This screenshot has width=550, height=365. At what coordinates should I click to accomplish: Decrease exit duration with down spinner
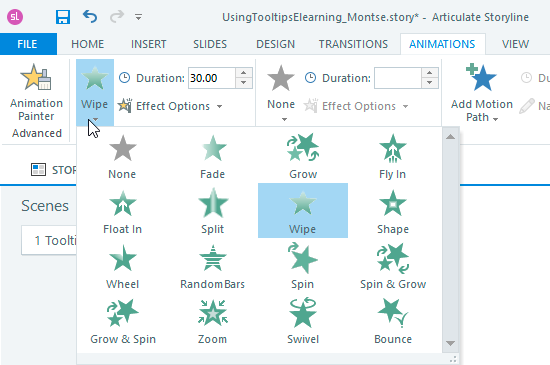(430, 83)
